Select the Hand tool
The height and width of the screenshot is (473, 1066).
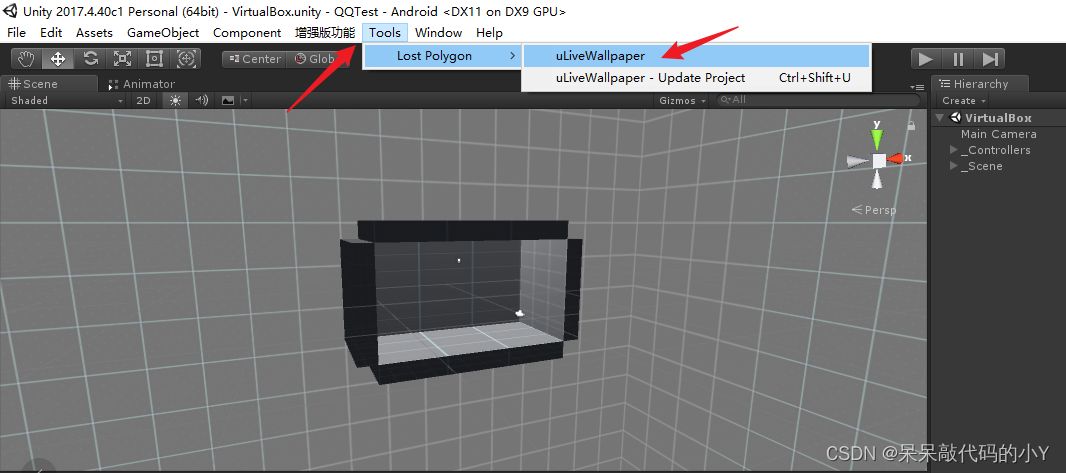(26, 59)
